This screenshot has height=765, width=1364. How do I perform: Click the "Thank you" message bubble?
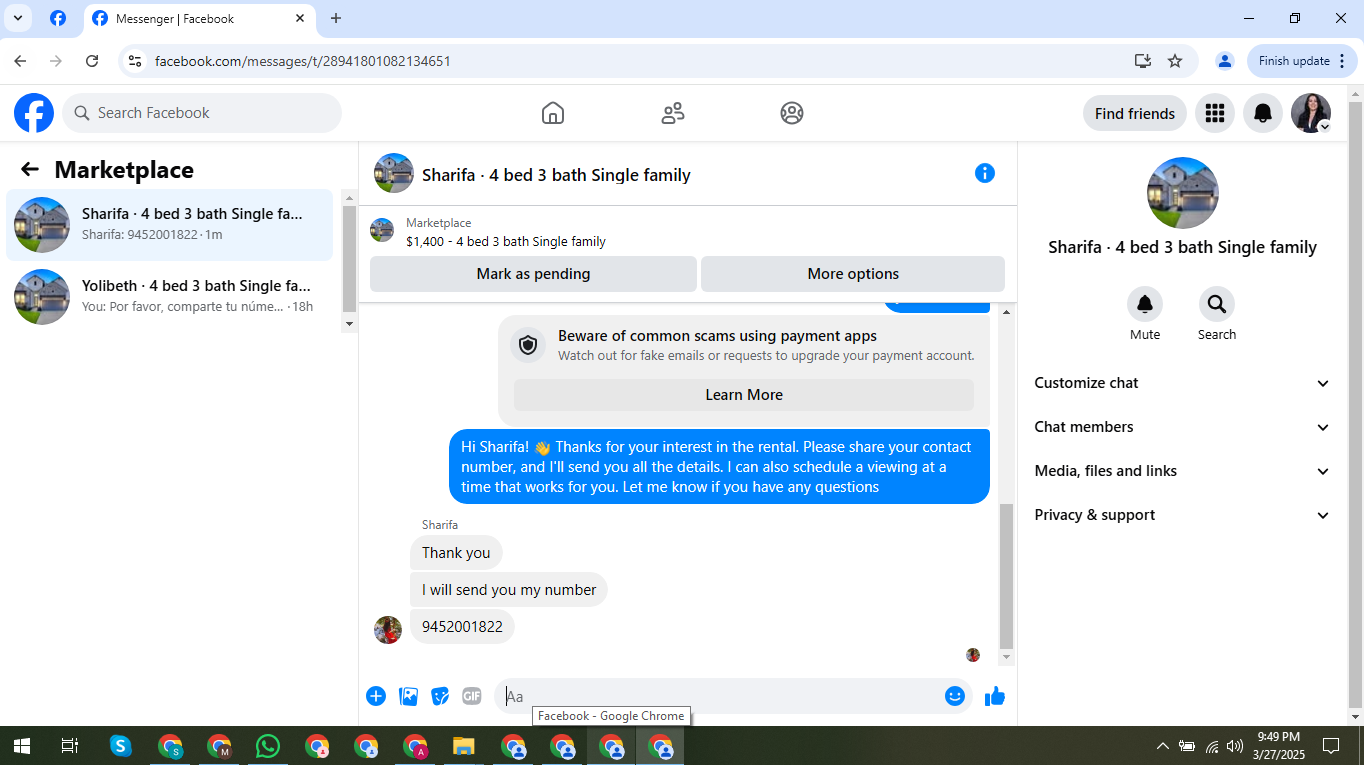click(x=456, y=553)
